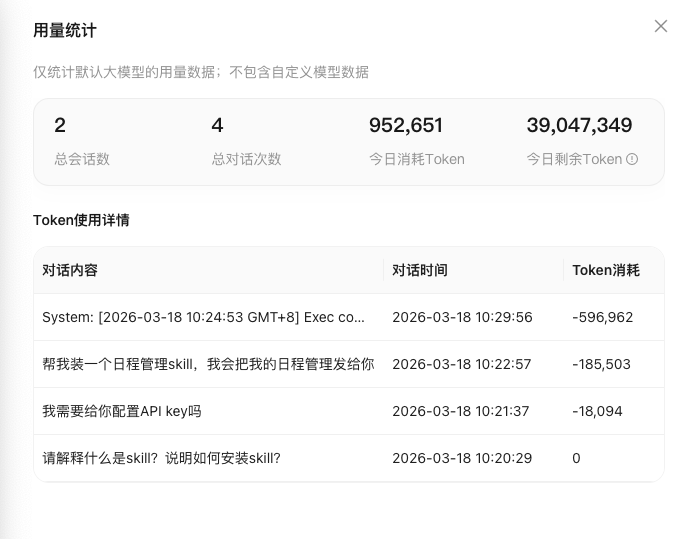Click the 2026-03-18 10:29:56 timestamp cell

(462, 317)
